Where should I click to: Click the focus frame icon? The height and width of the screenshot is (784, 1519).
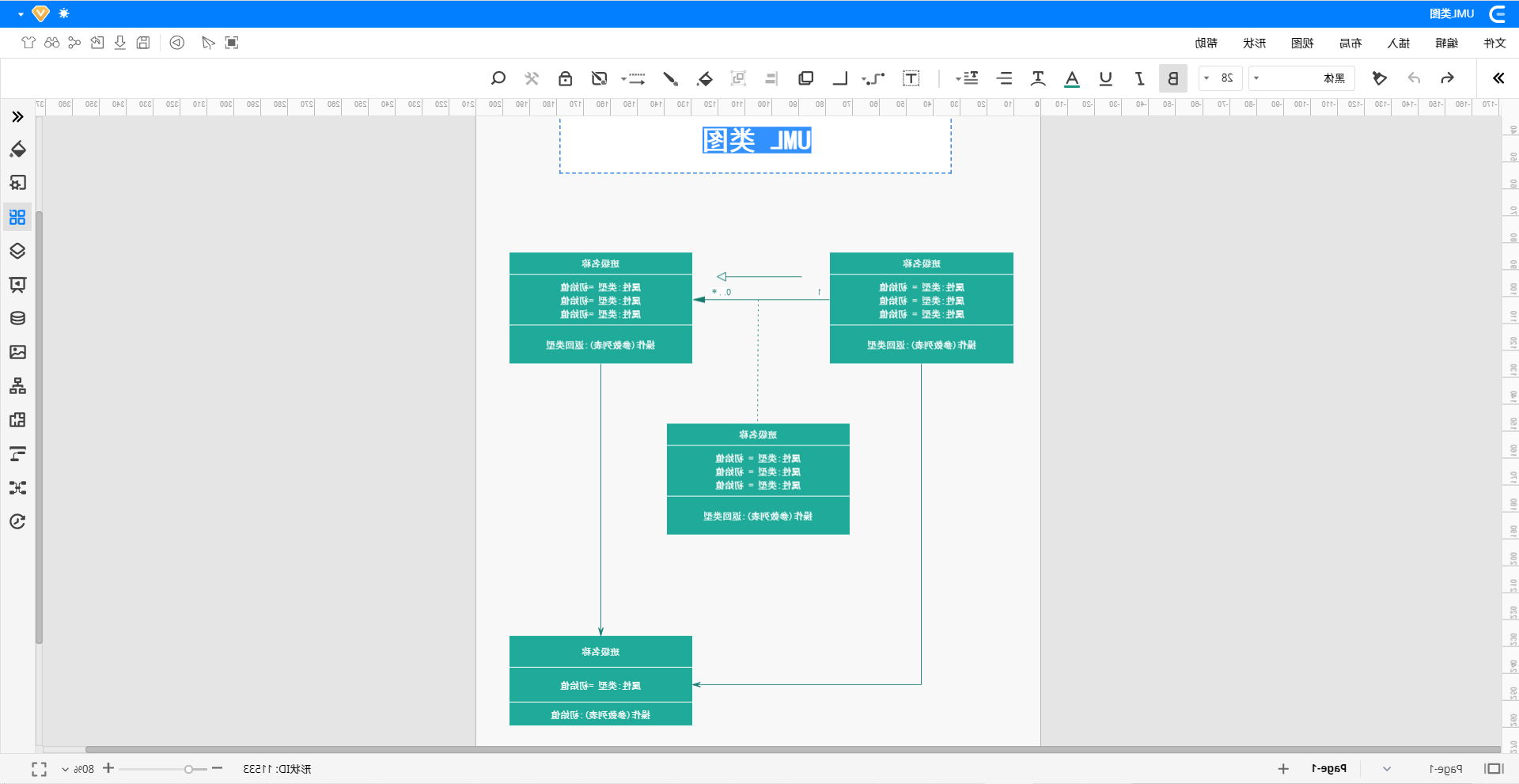pyautogui.click(x=232, y=43)
